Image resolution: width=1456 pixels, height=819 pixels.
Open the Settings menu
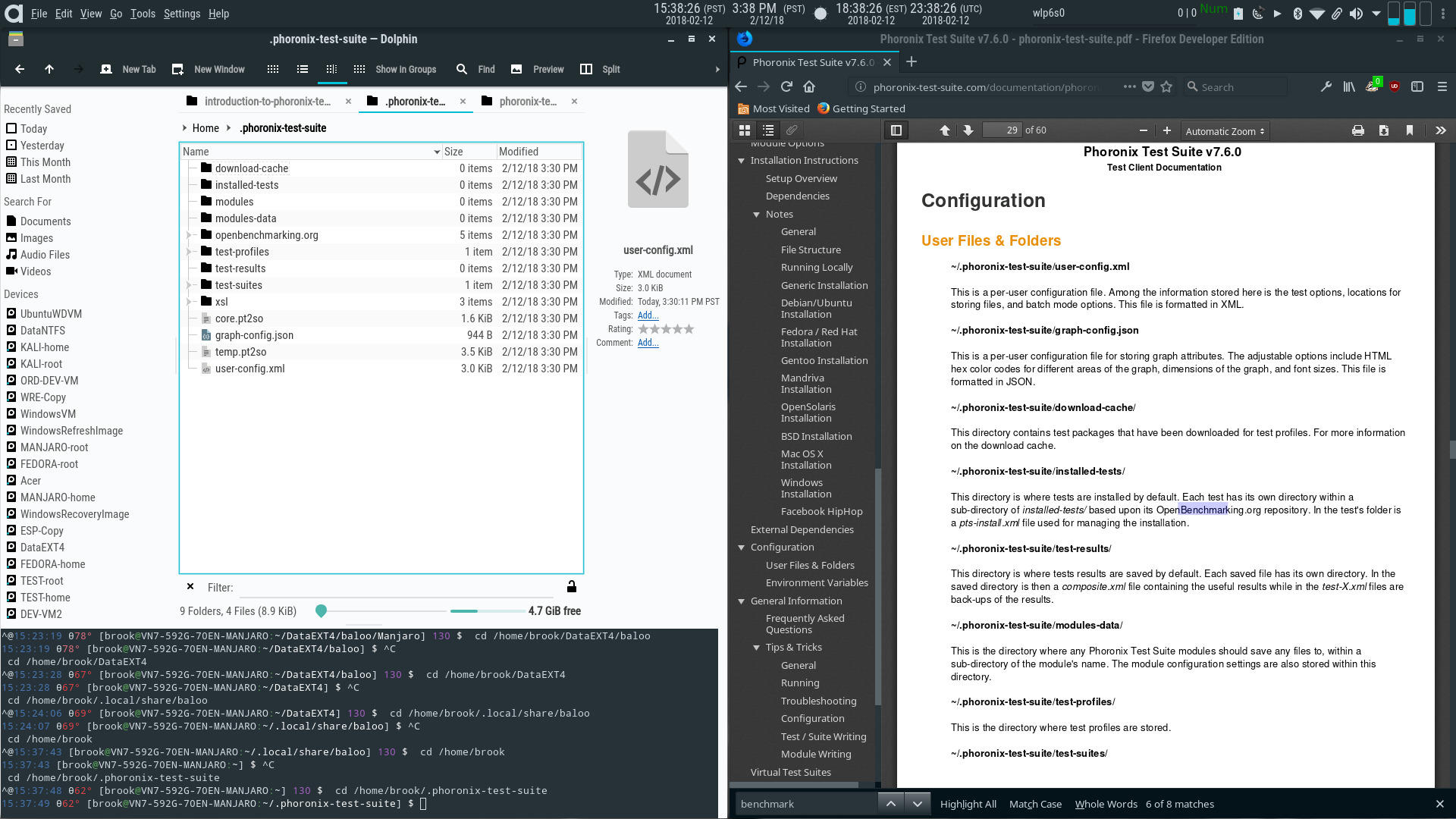click(182, 14)
